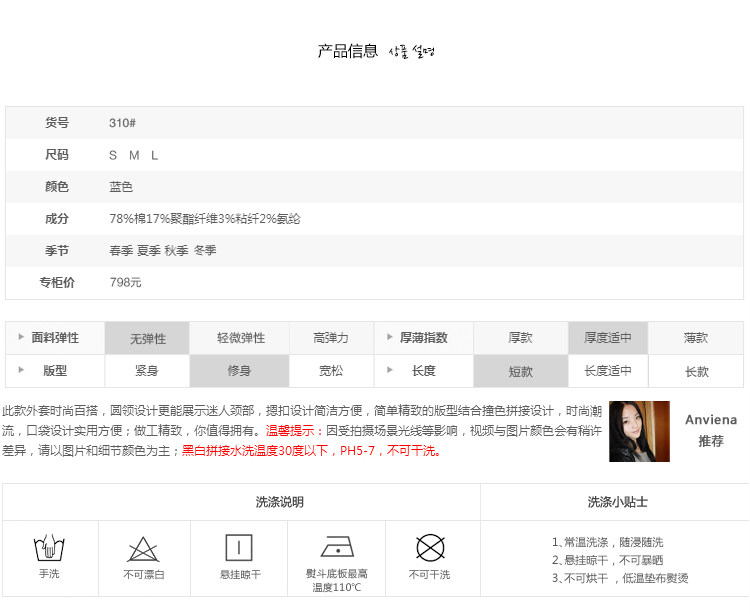
Task: Select highlighted 厚度适中 cell
Action: click(608, 338)
